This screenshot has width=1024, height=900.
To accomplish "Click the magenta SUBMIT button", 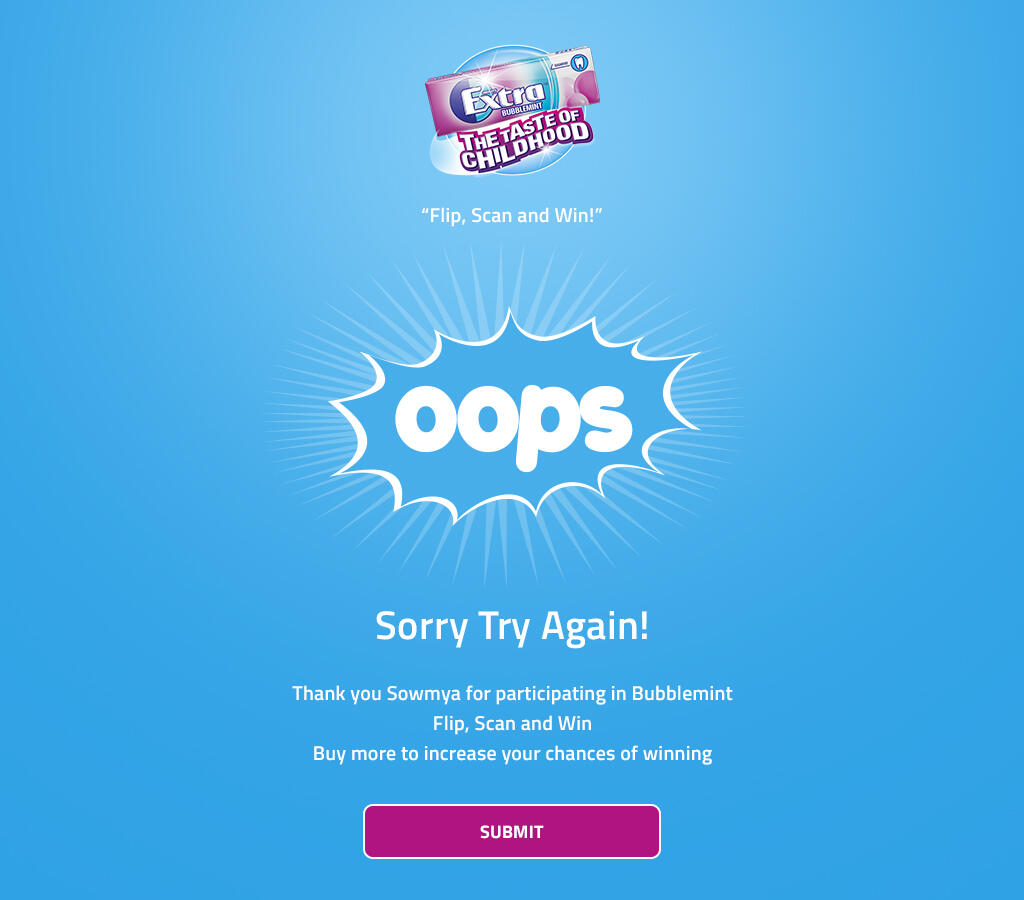I will [x=511, y=831].
